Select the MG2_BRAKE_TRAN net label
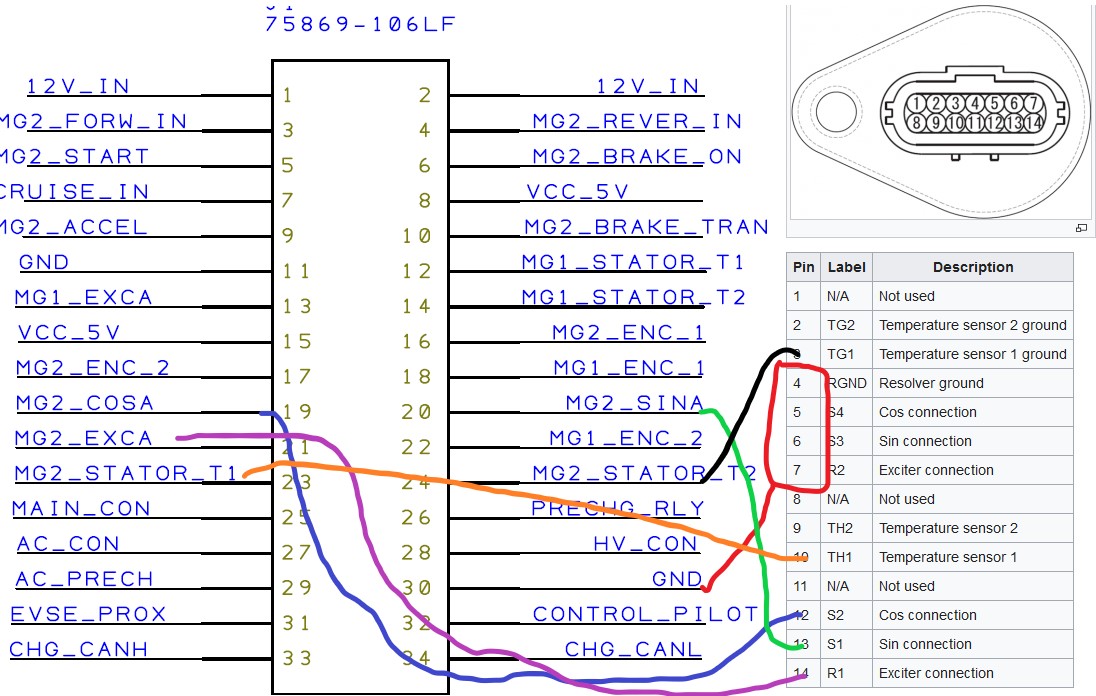The height and width of the screenshot is (696, 1096). click(647, 226)
